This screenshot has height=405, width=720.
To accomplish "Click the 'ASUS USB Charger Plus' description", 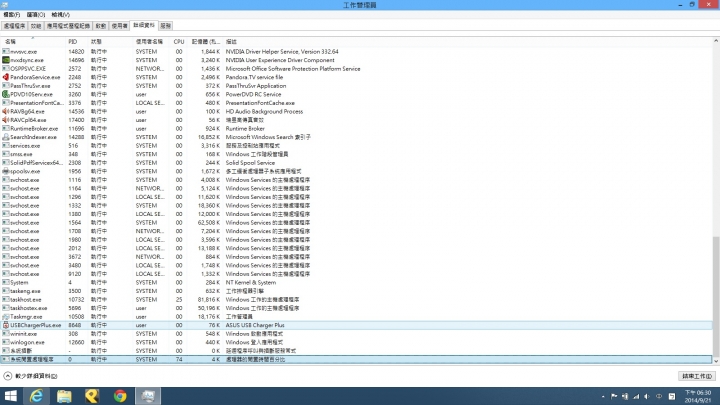I will pos(255,325).
